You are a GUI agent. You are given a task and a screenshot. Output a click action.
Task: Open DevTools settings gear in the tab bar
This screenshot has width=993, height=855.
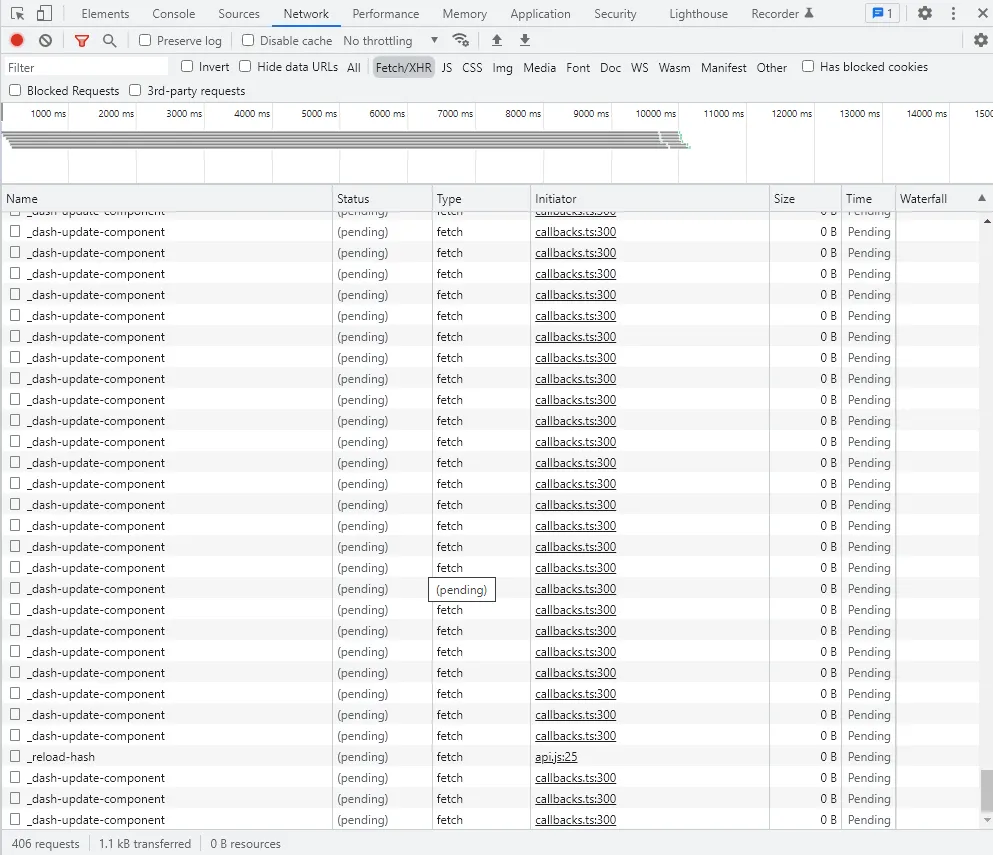(x=925, y=13)
